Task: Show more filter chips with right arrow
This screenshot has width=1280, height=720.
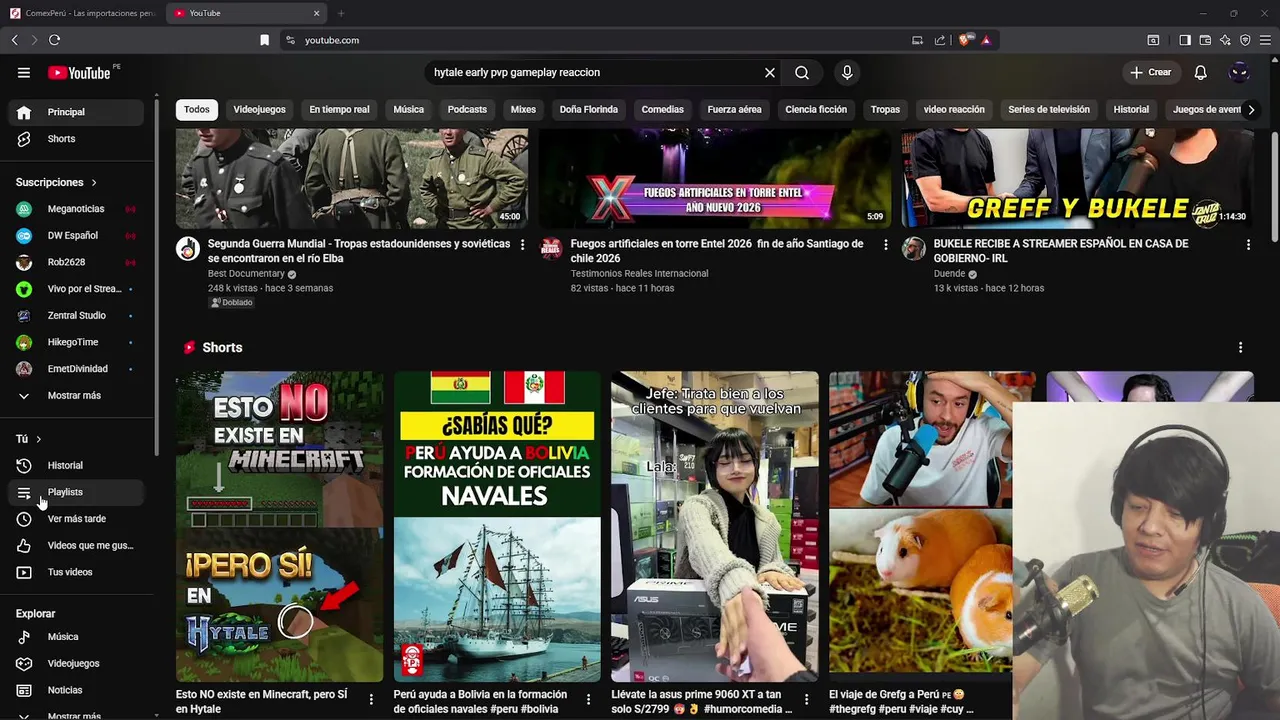Action: coord(1250,109)
